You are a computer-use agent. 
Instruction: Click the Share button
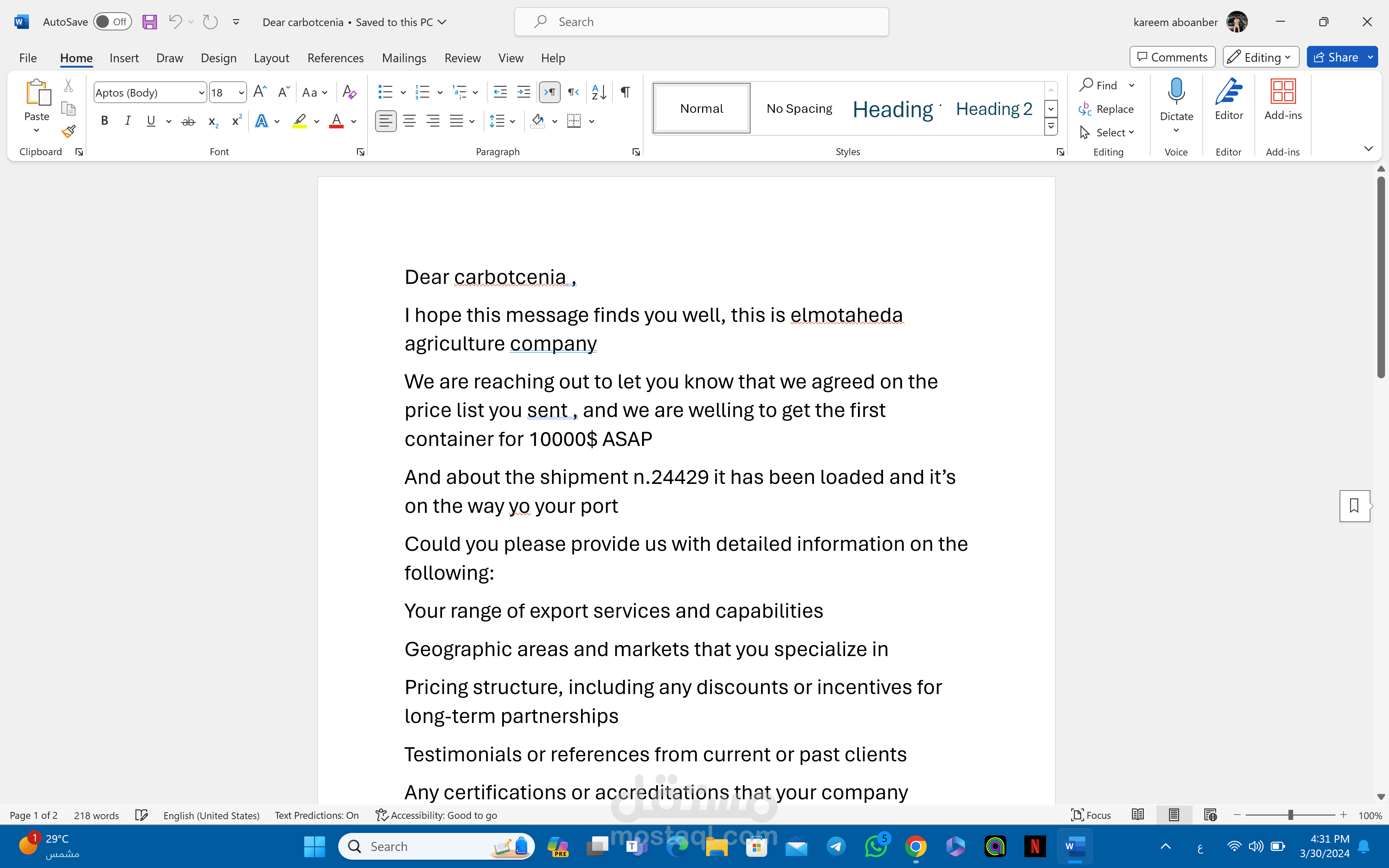tap(1335, 57)
